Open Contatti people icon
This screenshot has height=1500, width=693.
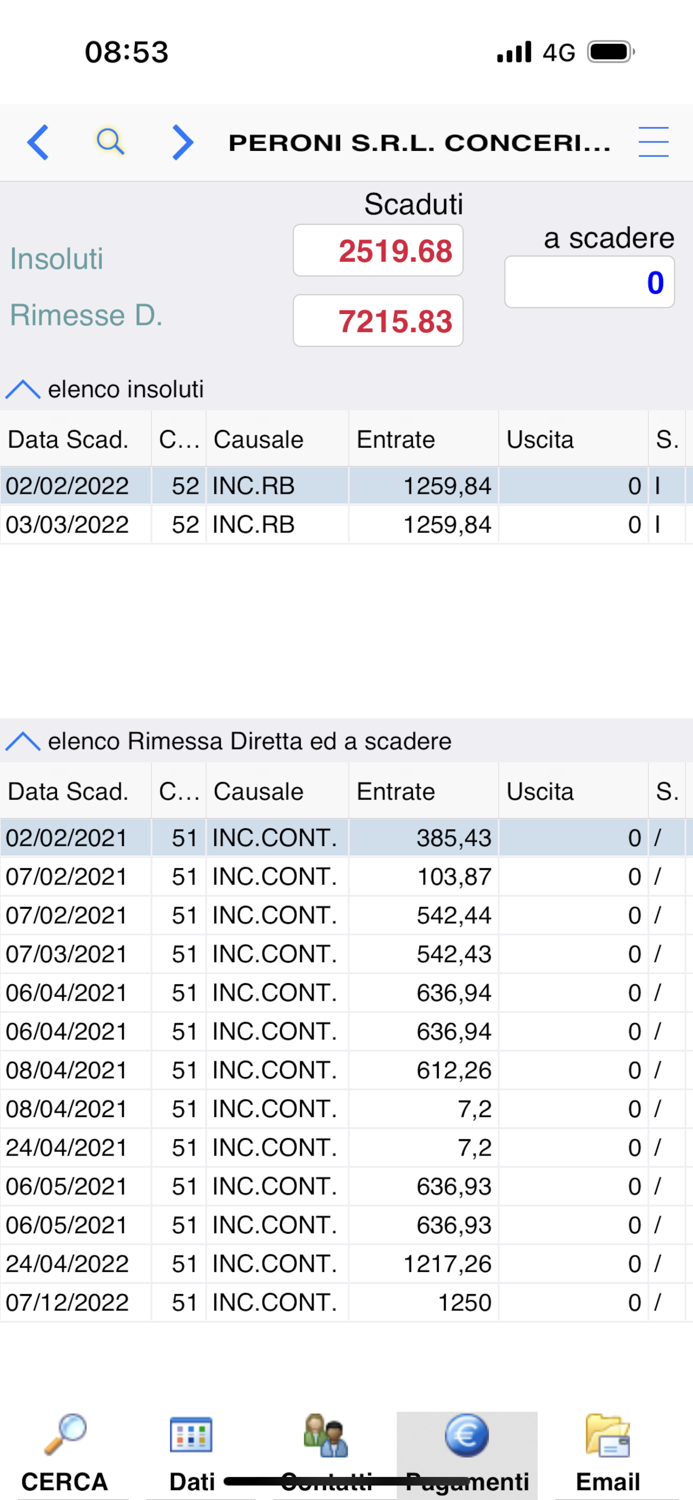pos(326,1435)
